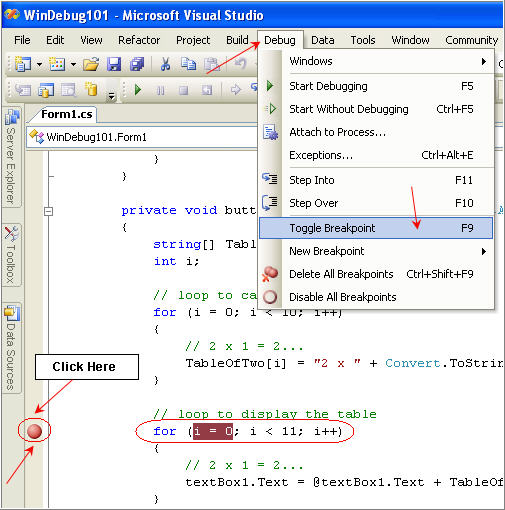Click the textBox1.Text assignment line
Screen dimensions: 505x510
[345, 482]
